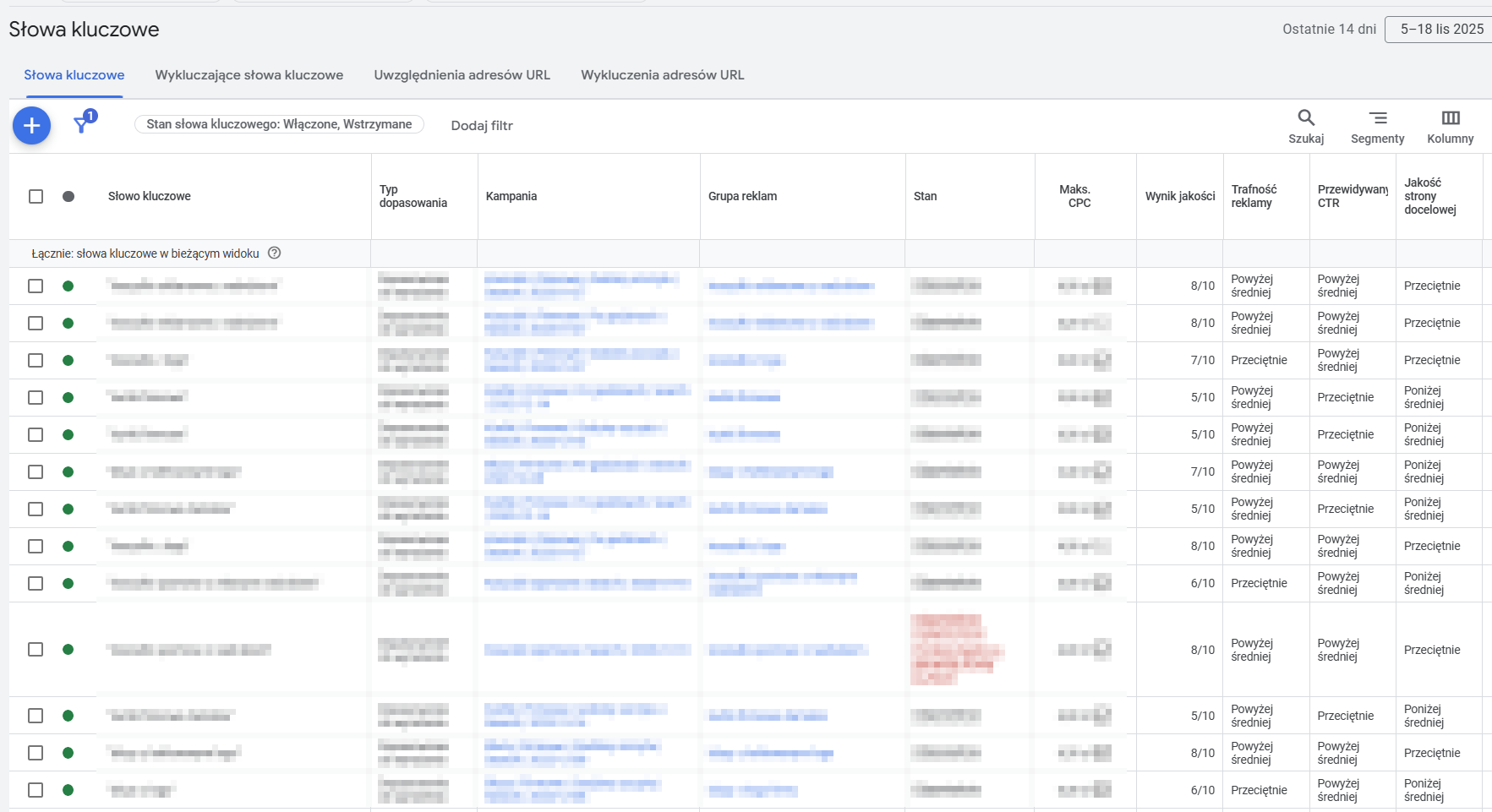
Task: Click the Szukaj magnifying glass icon
Action: (1305, 117)
